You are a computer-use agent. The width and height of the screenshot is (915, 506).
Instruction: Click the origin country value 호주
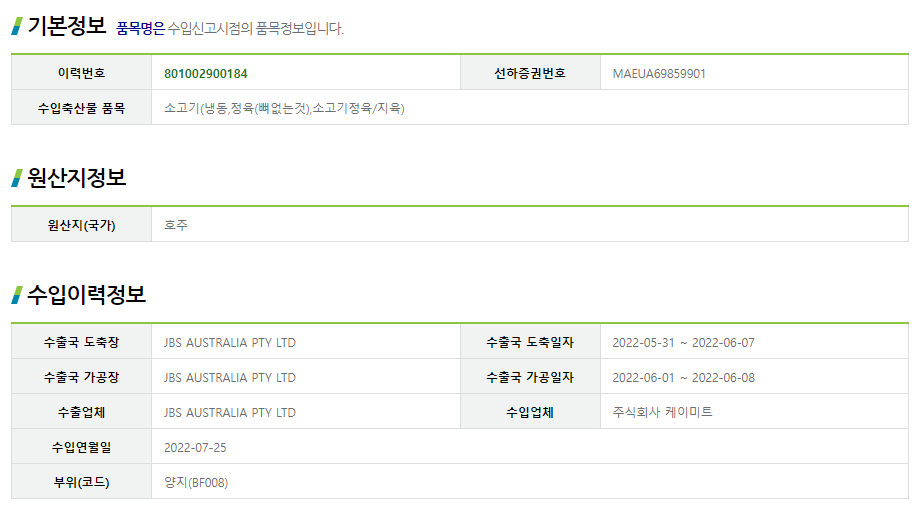(176, 225)
